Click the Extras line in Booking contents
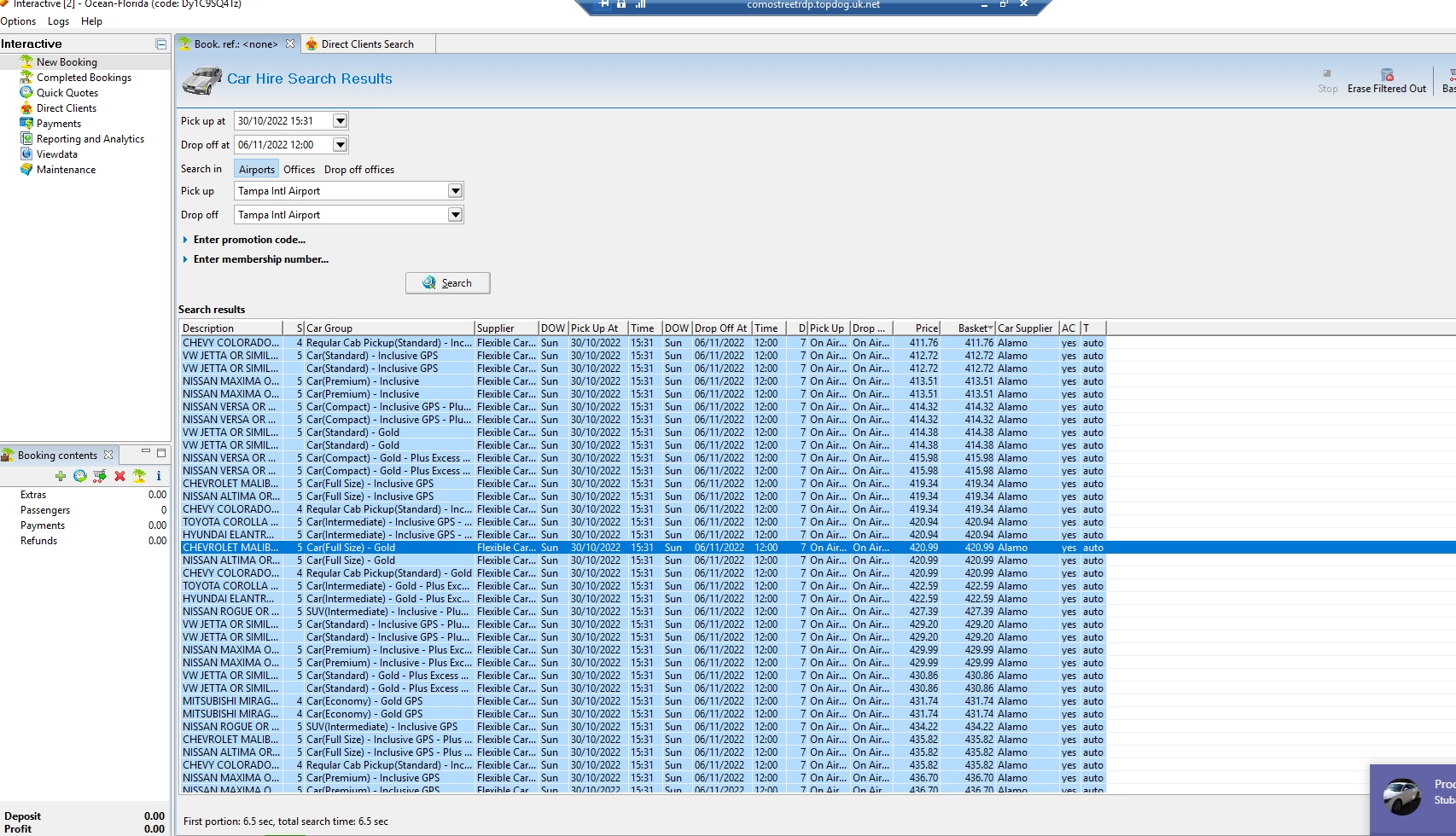The height and width of the screenshot is (836, 1456). [x=85, y=495]
